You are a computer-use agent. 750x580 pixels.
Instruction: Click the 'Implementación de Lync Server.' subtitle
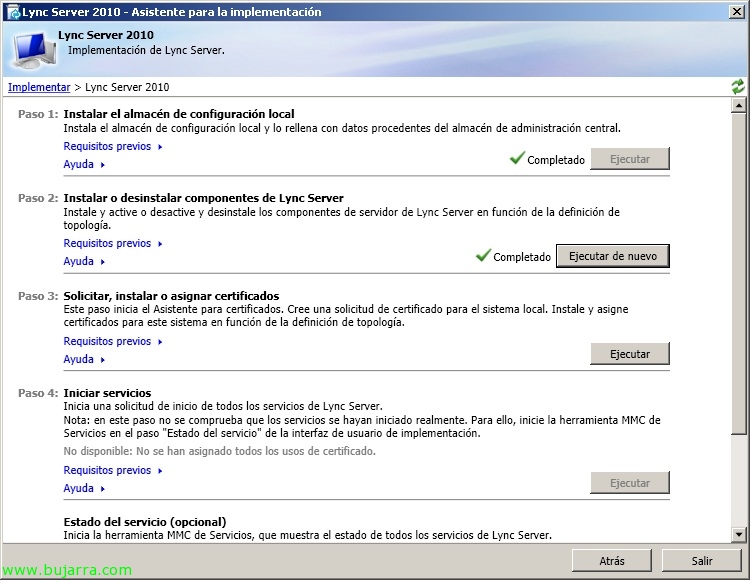click(146, 50)
